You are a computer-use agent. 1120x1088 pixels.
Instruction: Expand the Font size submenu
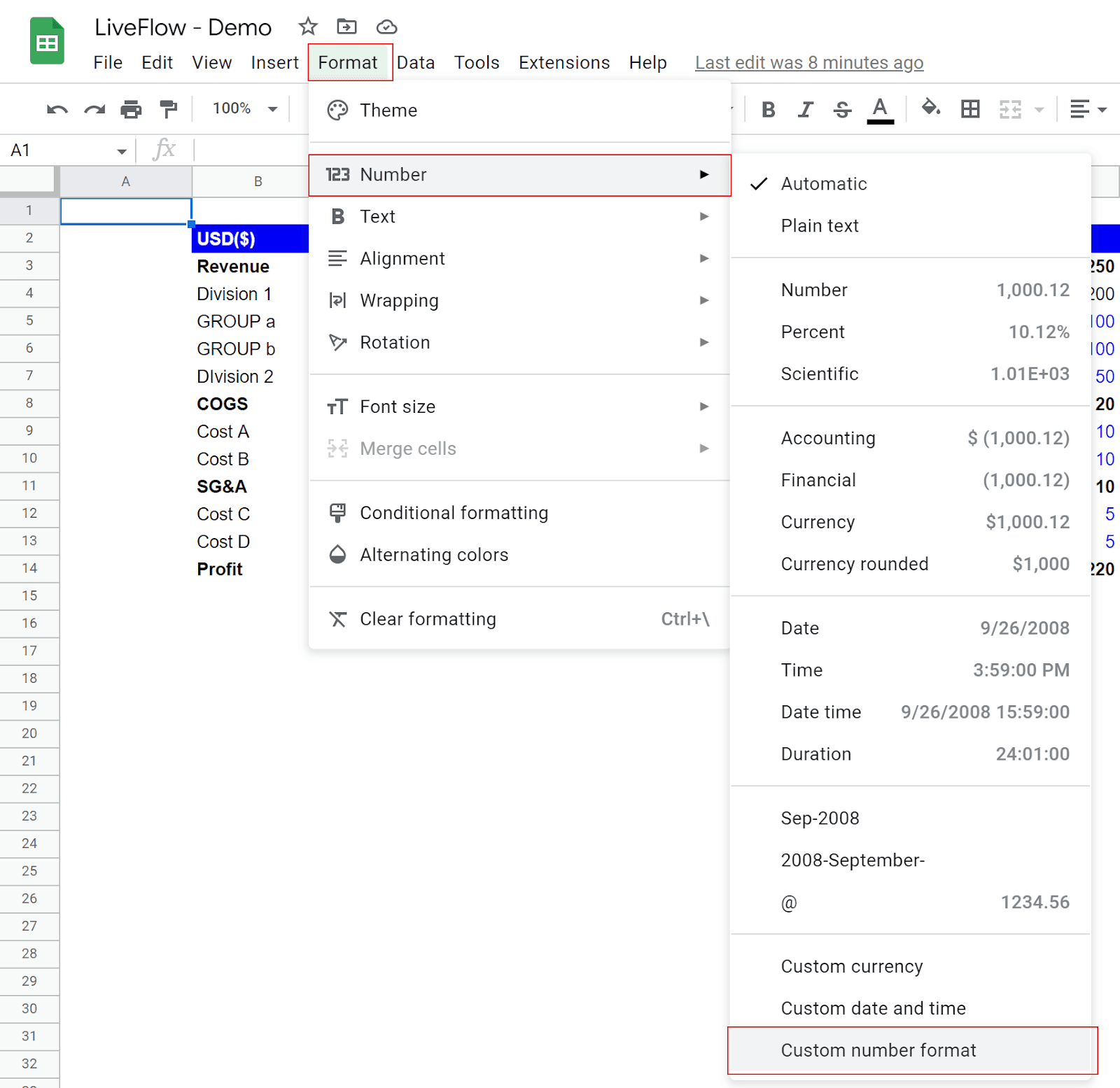point(519,407)
